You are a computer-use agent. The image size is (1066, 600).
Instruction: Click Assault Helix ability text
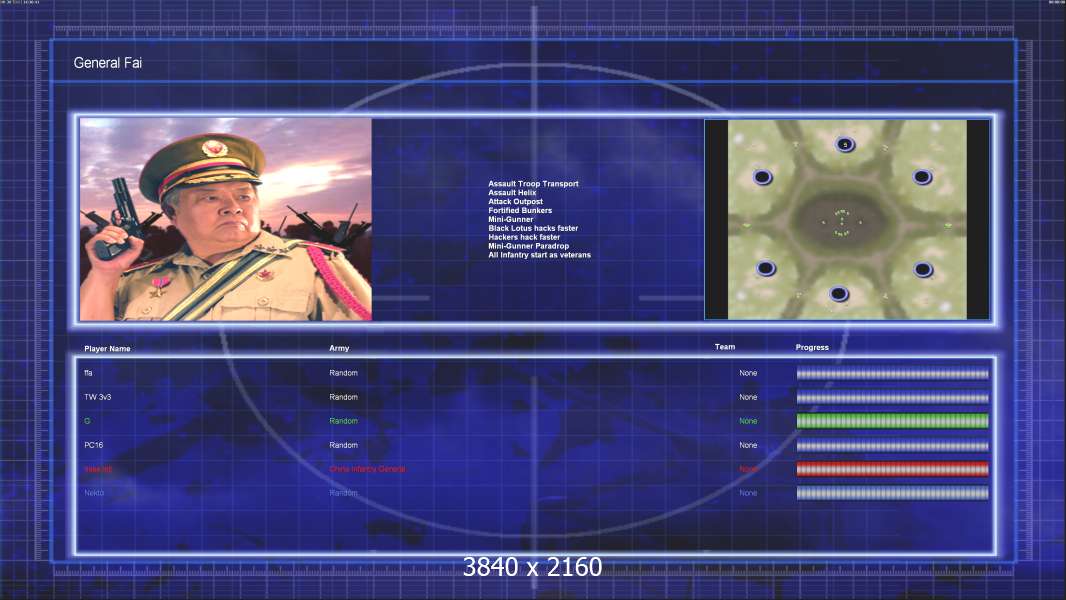[512, 192]
